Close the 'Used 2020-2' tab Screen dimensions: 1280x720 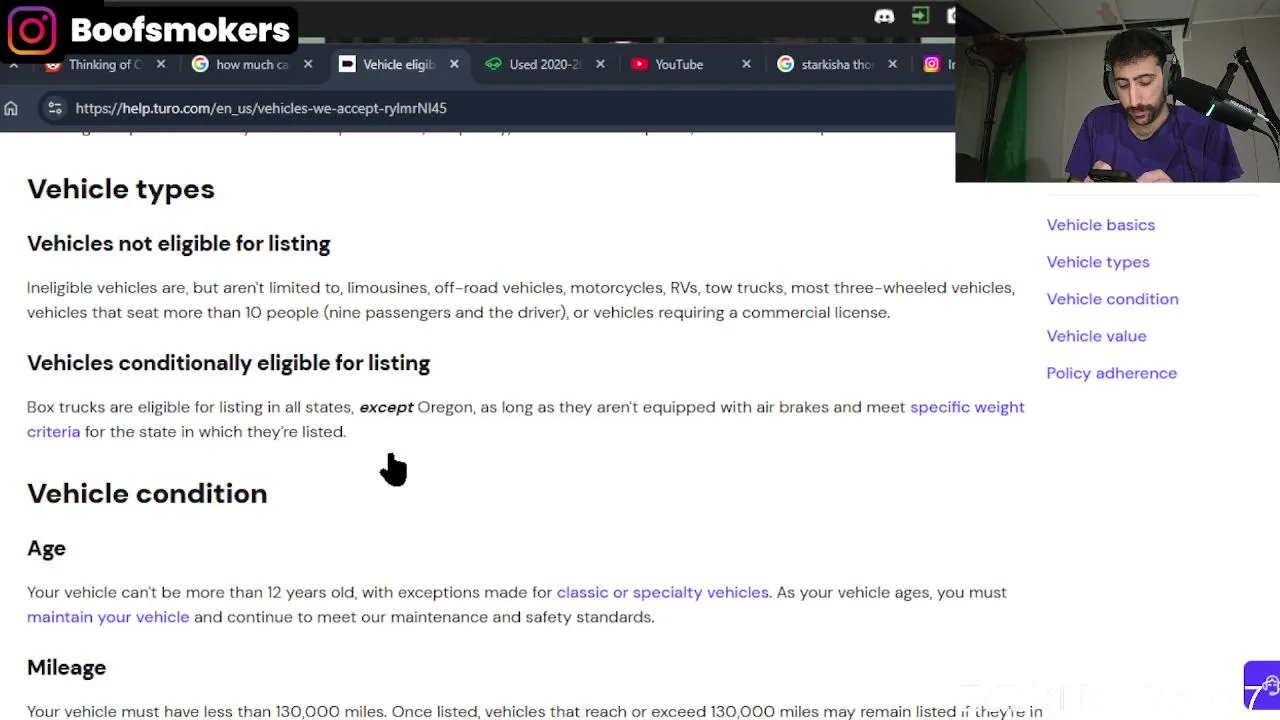click(x=600, y=64)
